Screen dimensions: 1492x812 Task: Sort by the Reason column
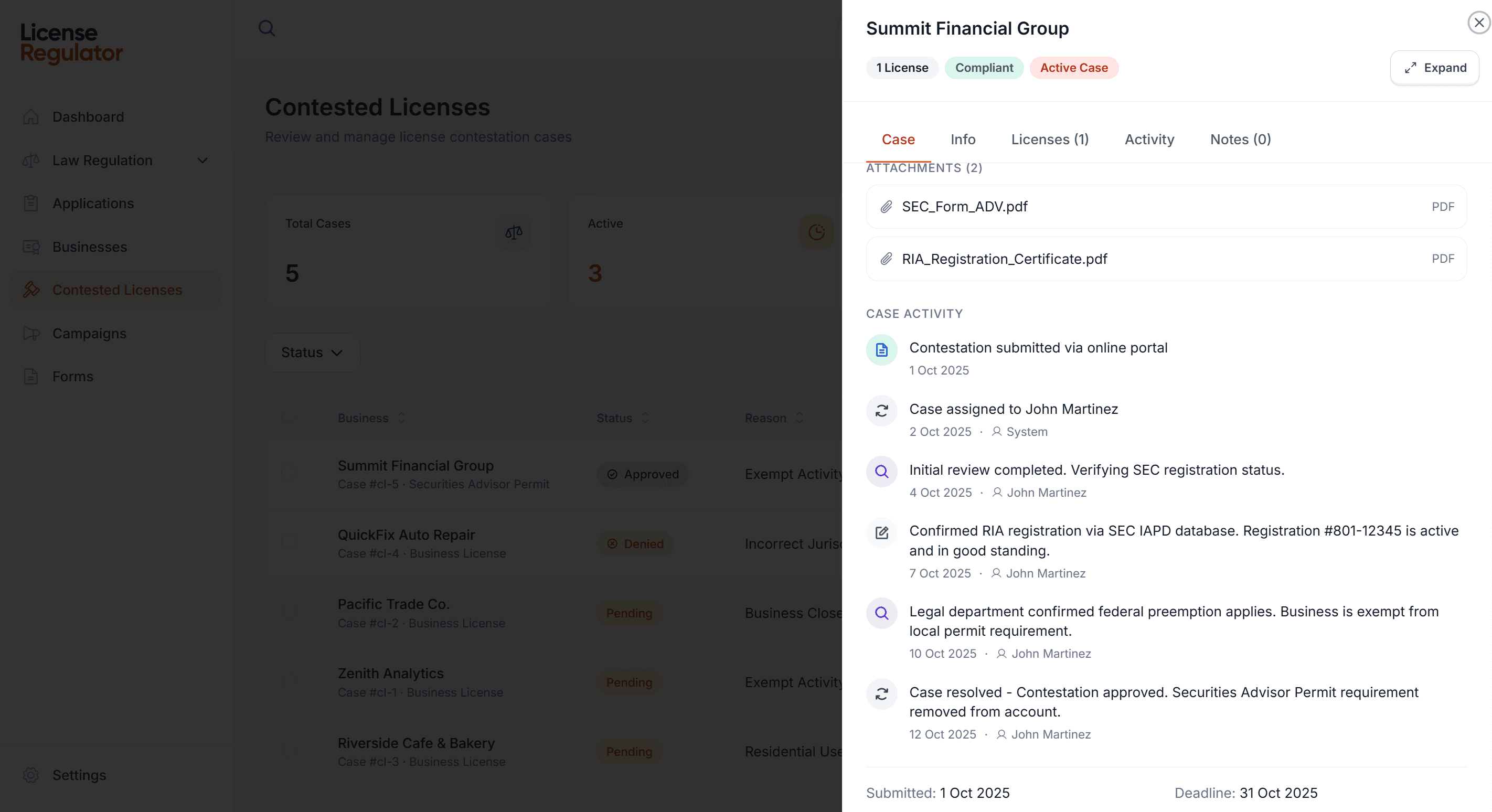point(774,418)
